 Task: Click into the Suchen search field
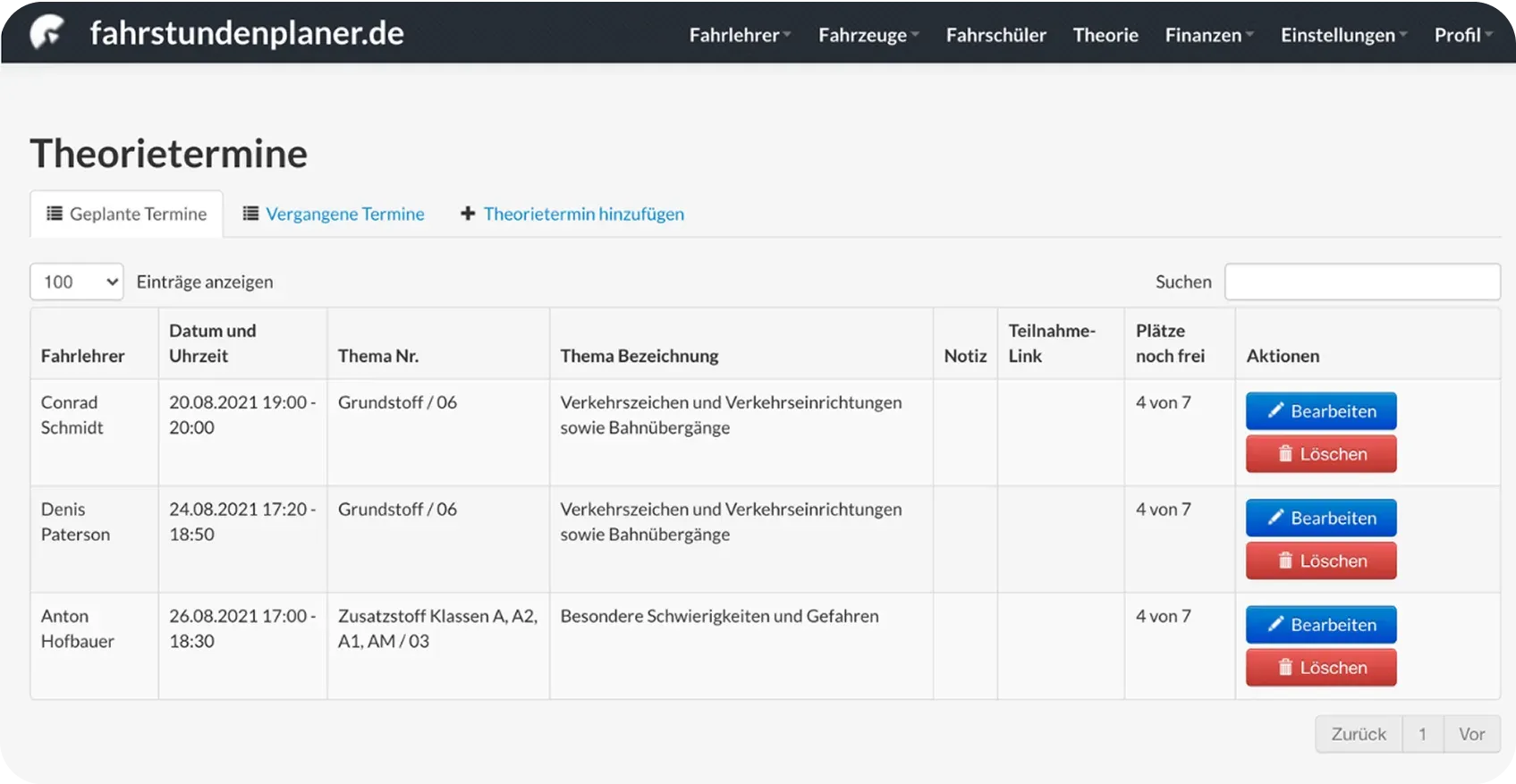pos(1361,282)
